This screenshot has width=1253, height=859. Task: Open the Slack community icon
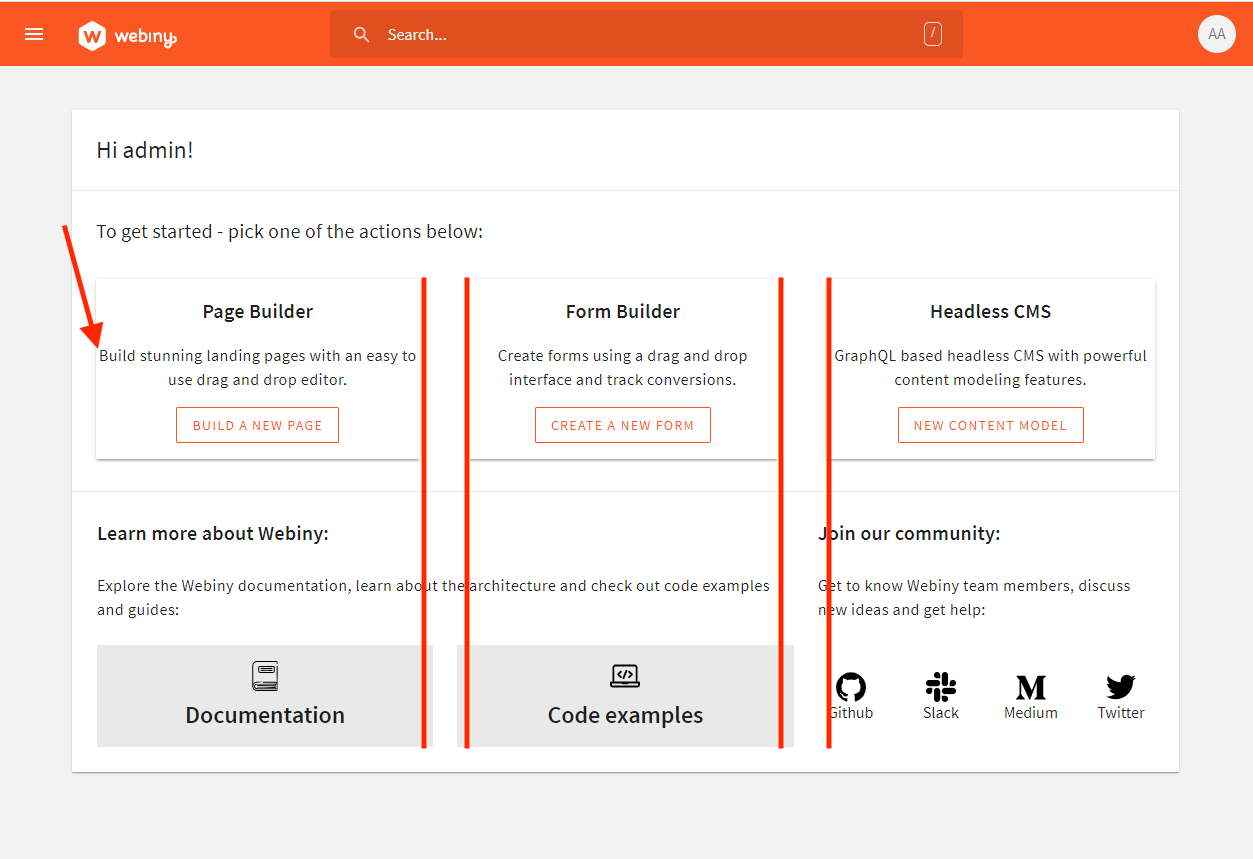[941, 686]
